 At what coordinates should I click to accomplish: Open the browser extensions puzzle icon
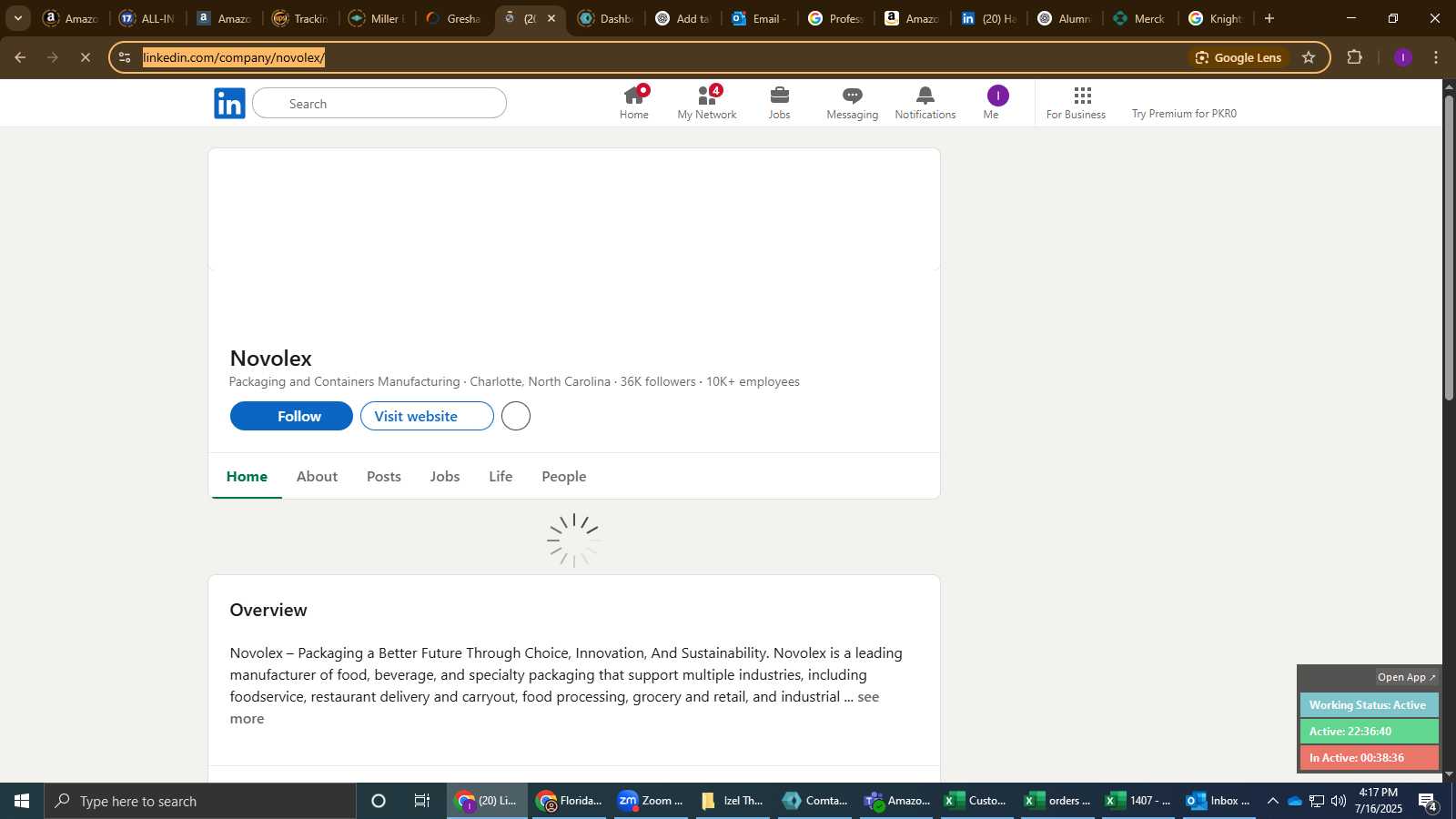point(1354,57)
